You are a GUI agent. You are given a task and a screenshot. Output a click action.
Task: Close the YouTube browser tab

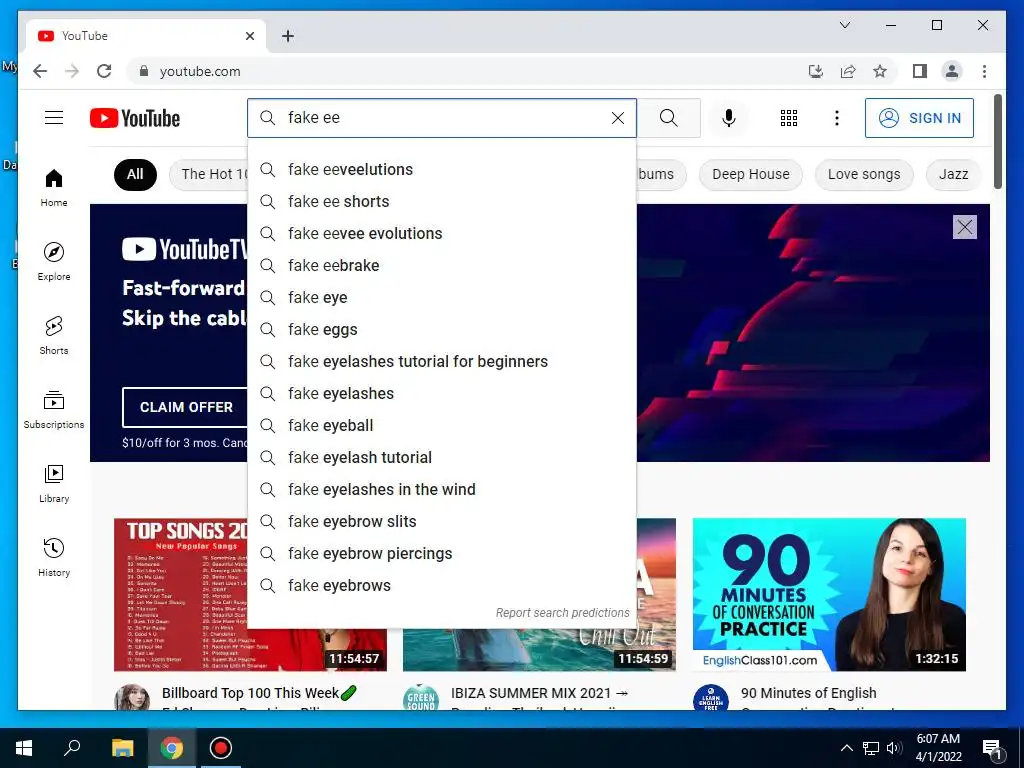249,36
